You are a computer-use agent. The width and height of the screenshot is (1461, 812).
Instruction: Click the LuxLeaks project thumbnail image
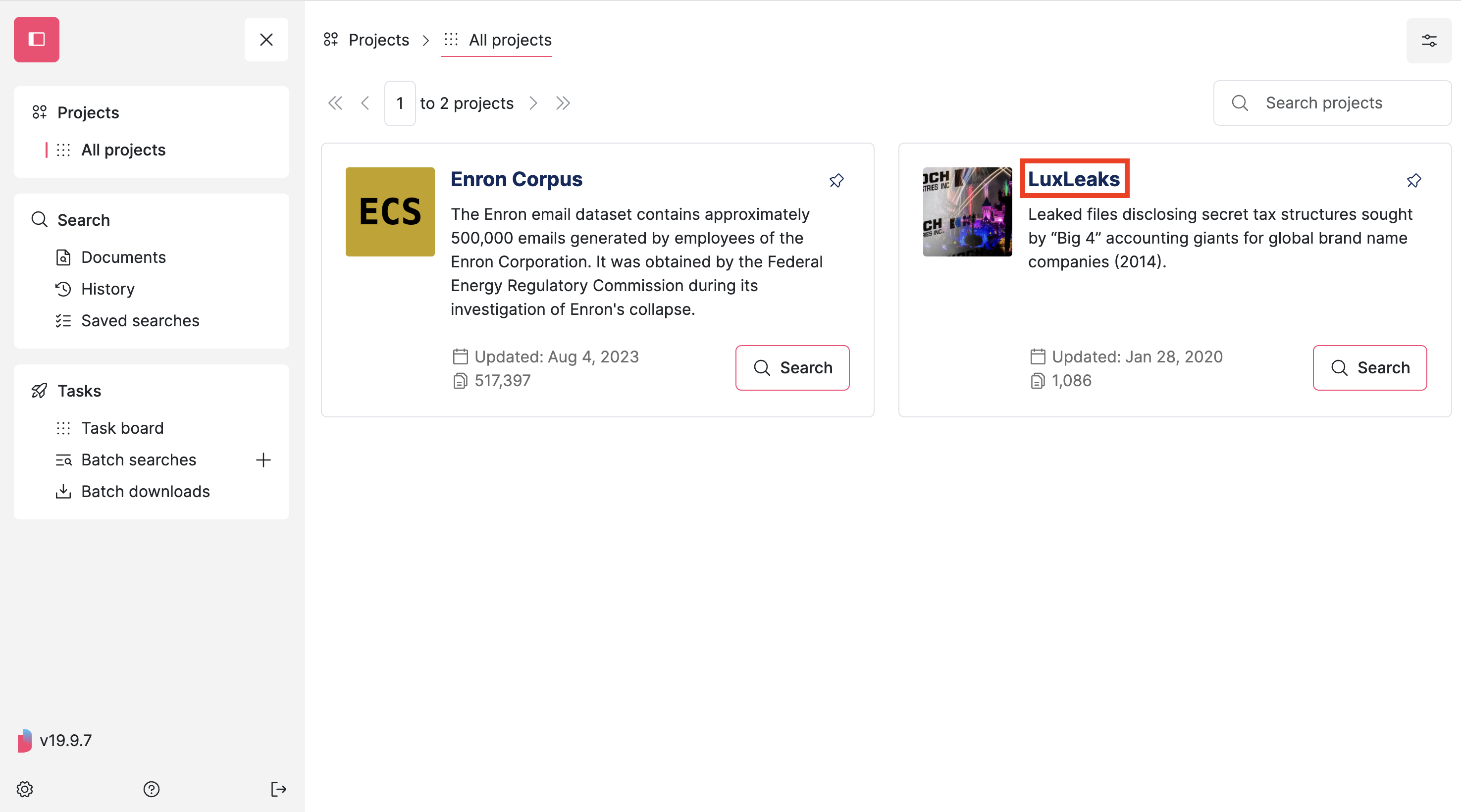966,211
